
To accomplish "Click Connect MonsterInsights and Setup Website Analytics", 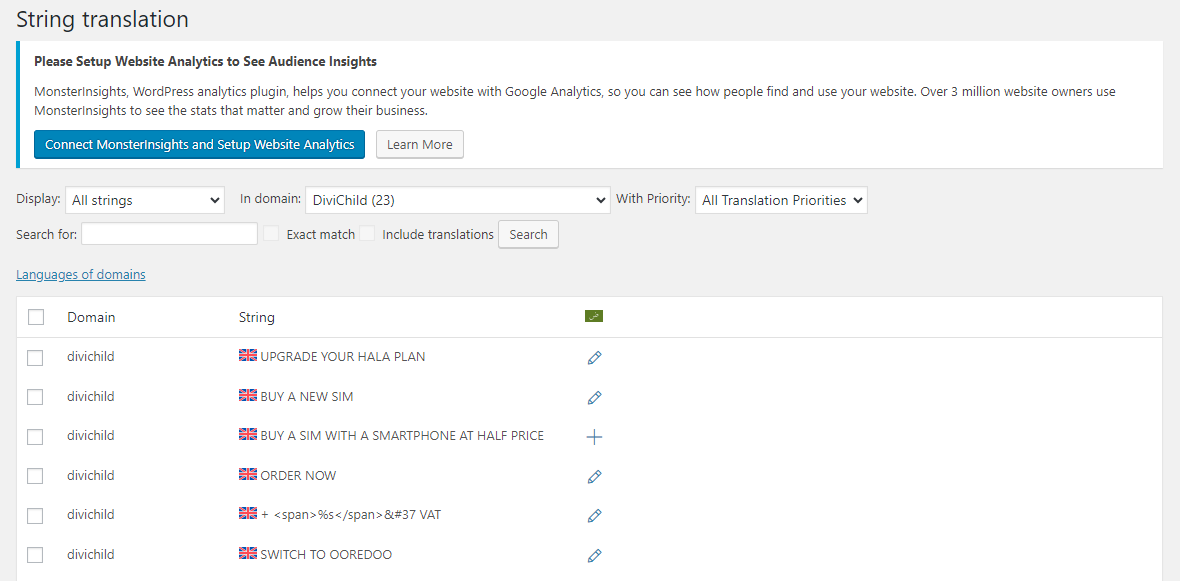I will (199, 144).
